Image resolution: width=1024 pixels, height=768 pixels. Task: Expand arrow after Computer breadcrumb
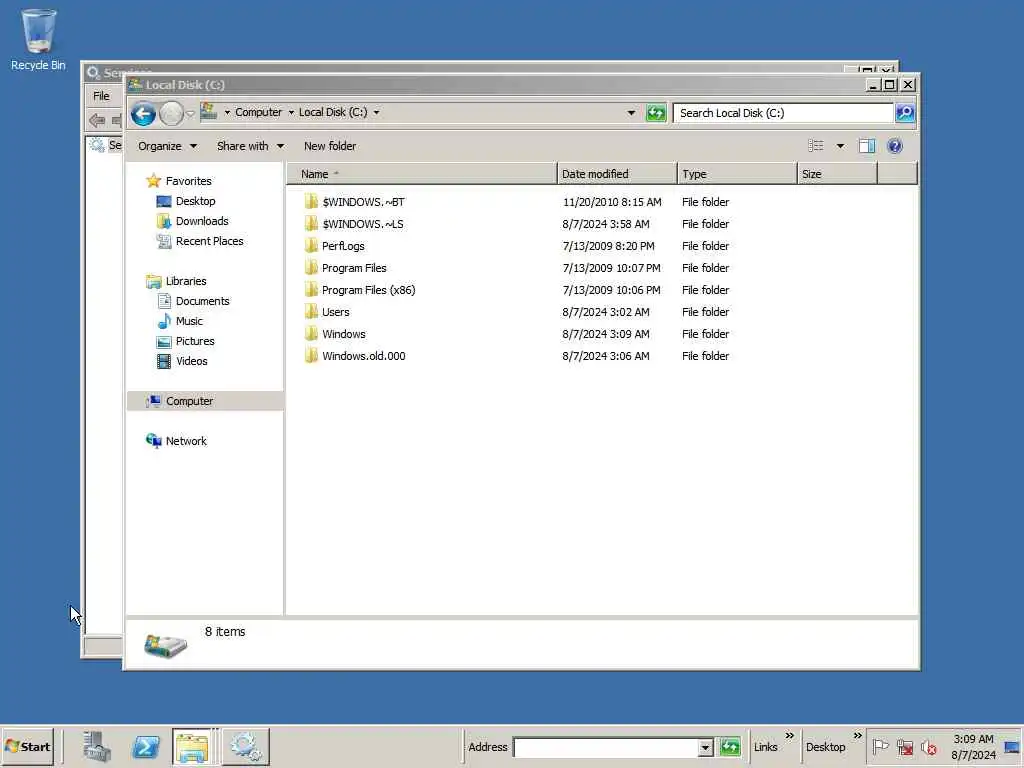(291, 112)
